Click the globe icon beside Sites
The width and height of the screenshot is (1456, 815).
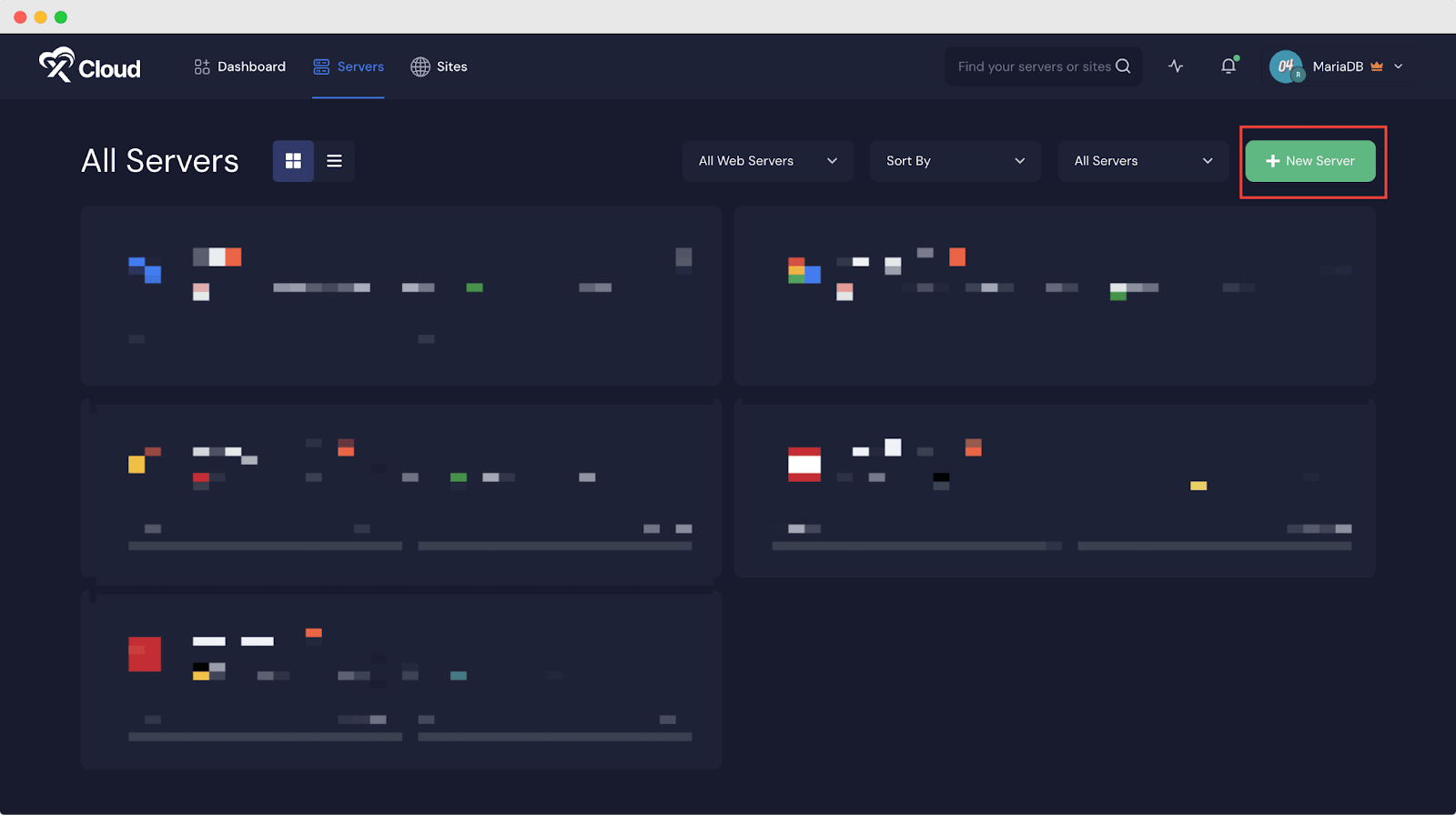pyautogui.click(x=420, y=66)
